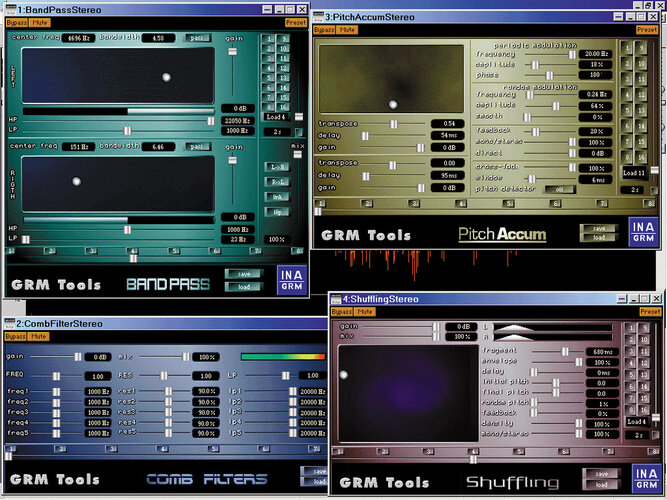This screenshot has height=500, width=667.
Task: Click flip button in BandPass
Action: point(277,211)
